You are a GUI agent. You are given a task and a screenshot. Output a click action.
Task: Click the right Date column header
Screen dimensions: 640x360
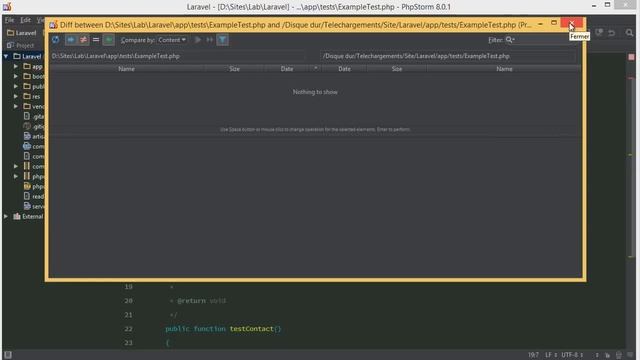tap(344, 69)
